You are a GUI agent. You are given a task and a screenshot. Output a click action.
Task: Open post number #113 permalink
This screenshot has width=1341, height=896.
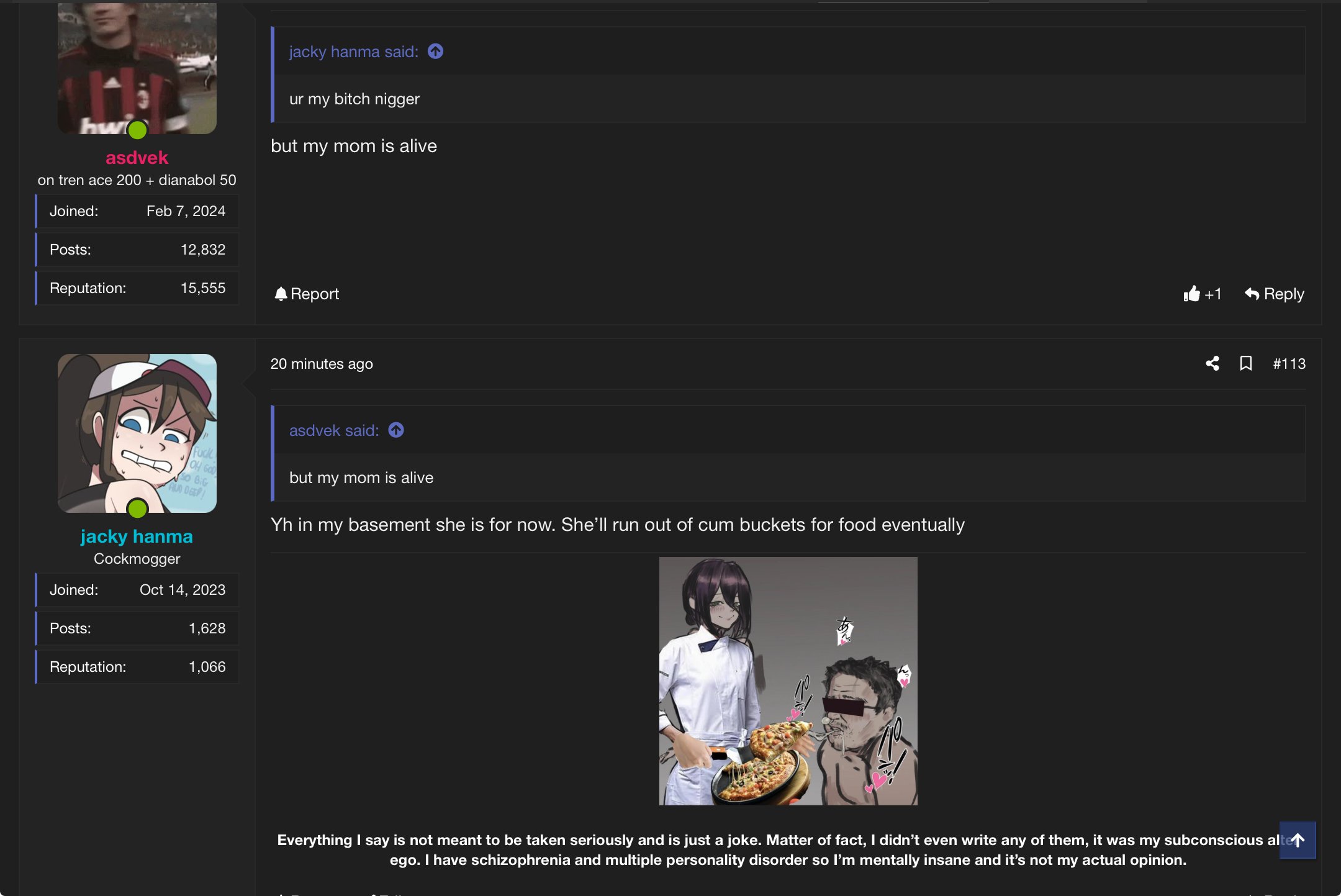click(x=1289, y=364)
